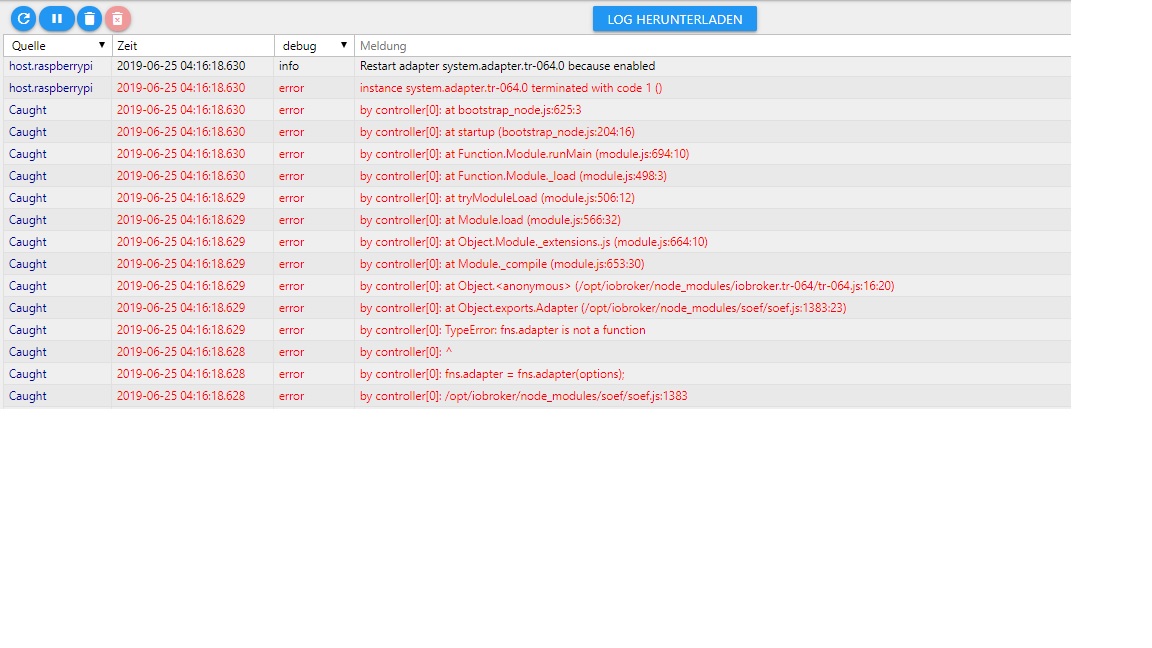
Task: Select message '/opt/iobroker/node_modules/soef/soef.js:1383'
Action: click(524, 397)
